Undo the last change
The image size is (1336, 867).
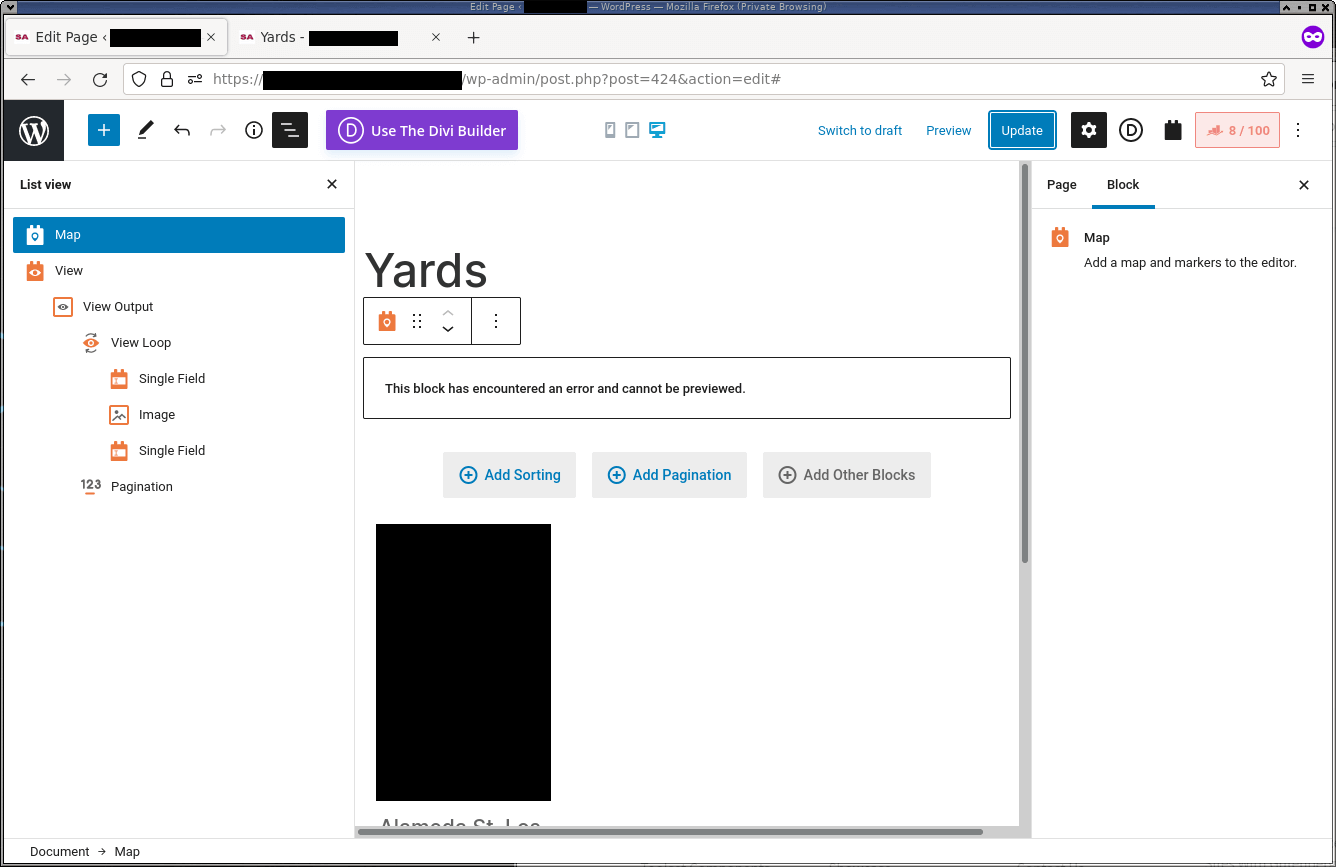coord(182,130)
